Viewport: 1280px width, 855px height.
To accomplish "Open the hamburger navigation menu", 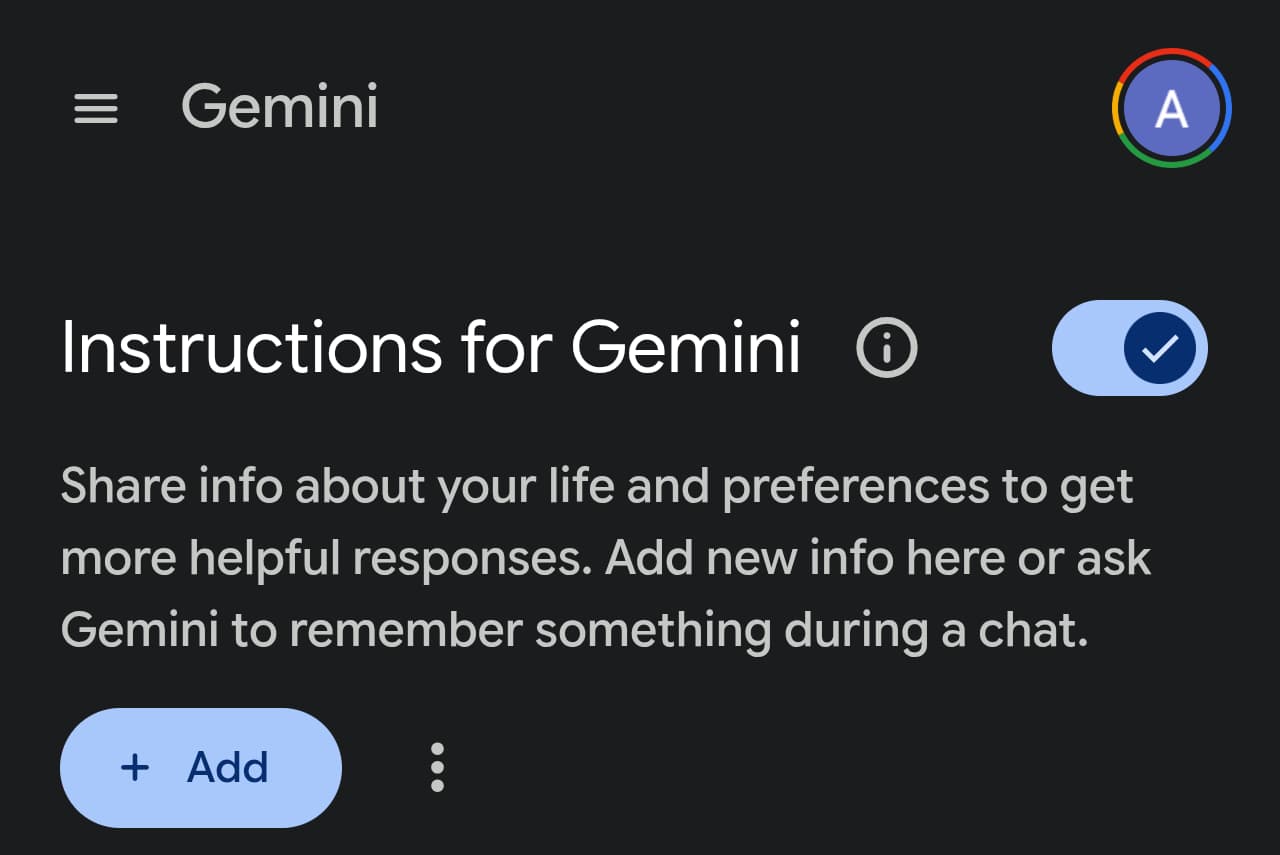I will coord(96,108).
